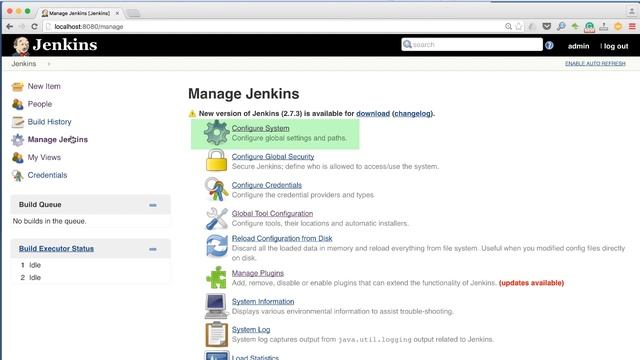Open Configure Global Security link
The height and width of the screenshot is (360, 640).
coord(273,157)
